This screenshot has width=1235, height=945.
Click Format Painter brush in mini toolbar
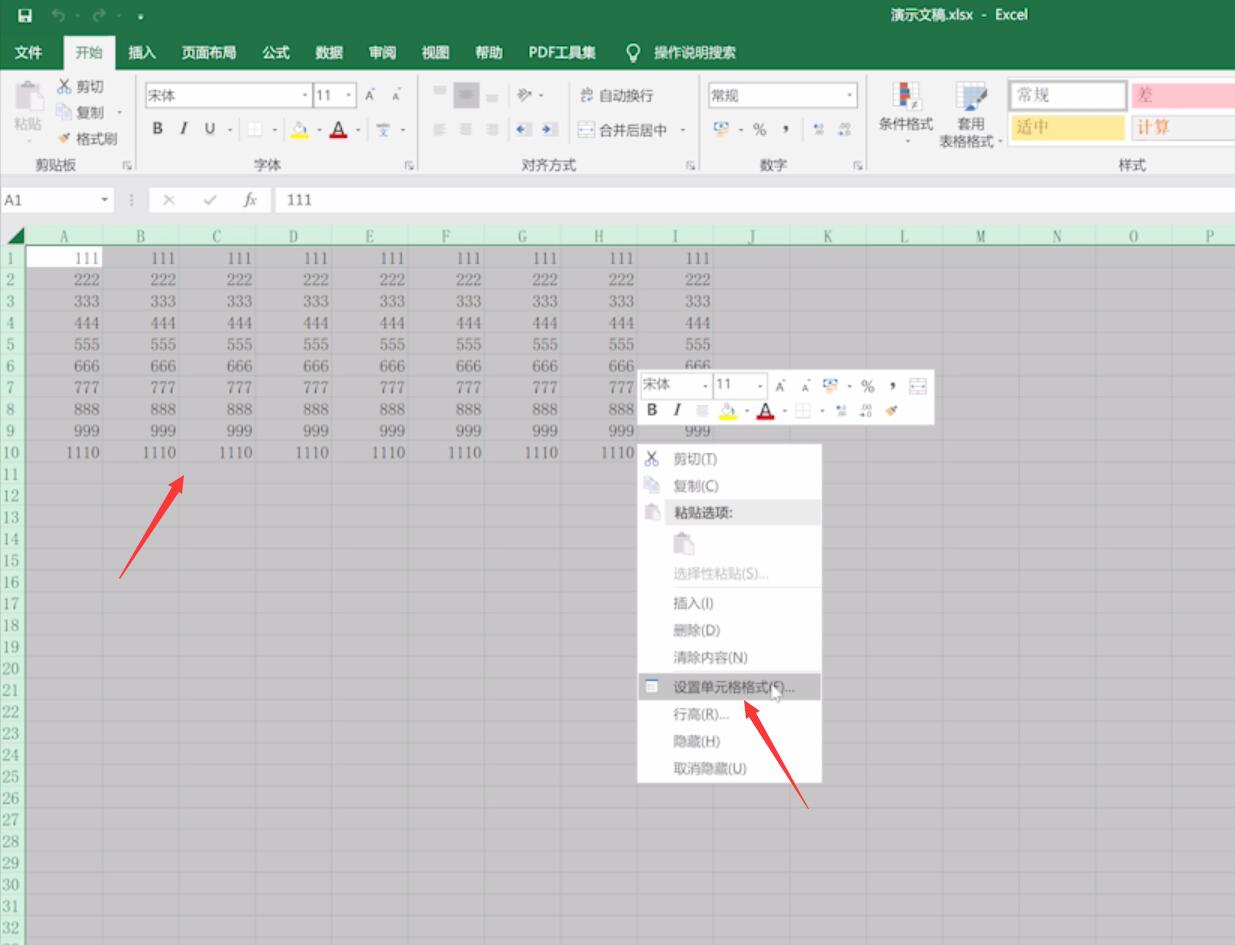[x=892, y=410]
